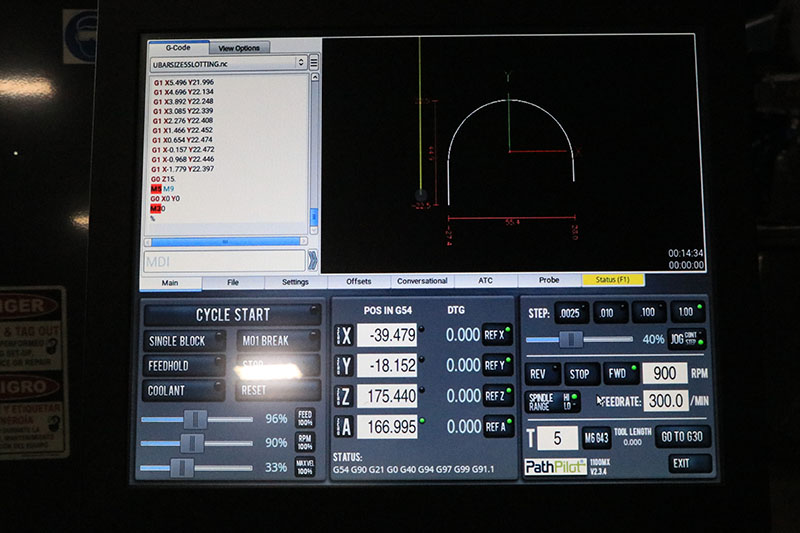Select the .0025 step size
The width and height of the screenshot is (800, 533).
point(572,313)
